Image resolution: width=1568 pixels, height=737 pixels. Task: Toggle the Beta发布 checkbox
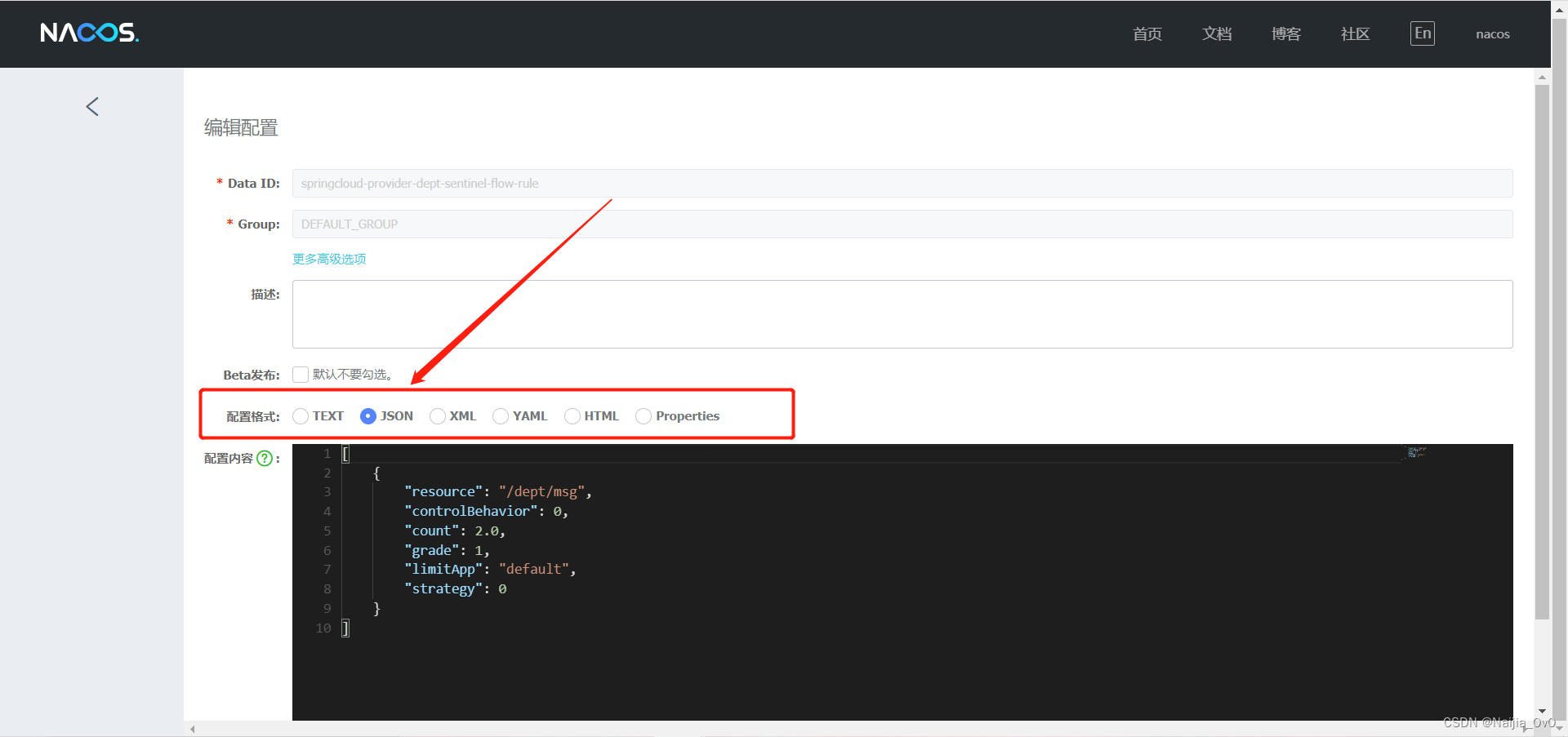click(x=301, y=375)
